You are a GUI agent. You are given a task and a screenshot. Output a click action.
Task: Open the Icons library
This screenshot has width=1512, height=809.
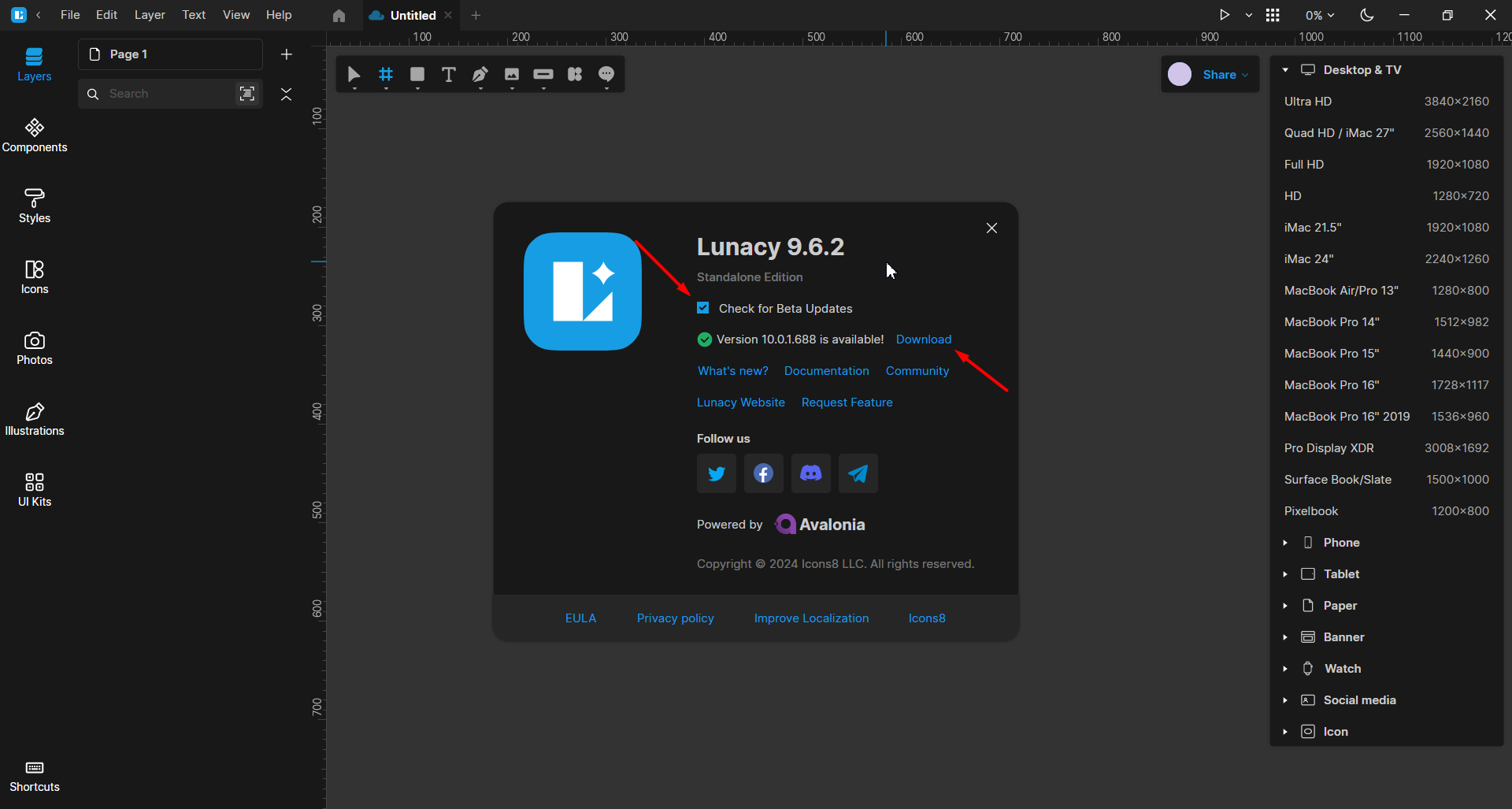coord(34,277)
